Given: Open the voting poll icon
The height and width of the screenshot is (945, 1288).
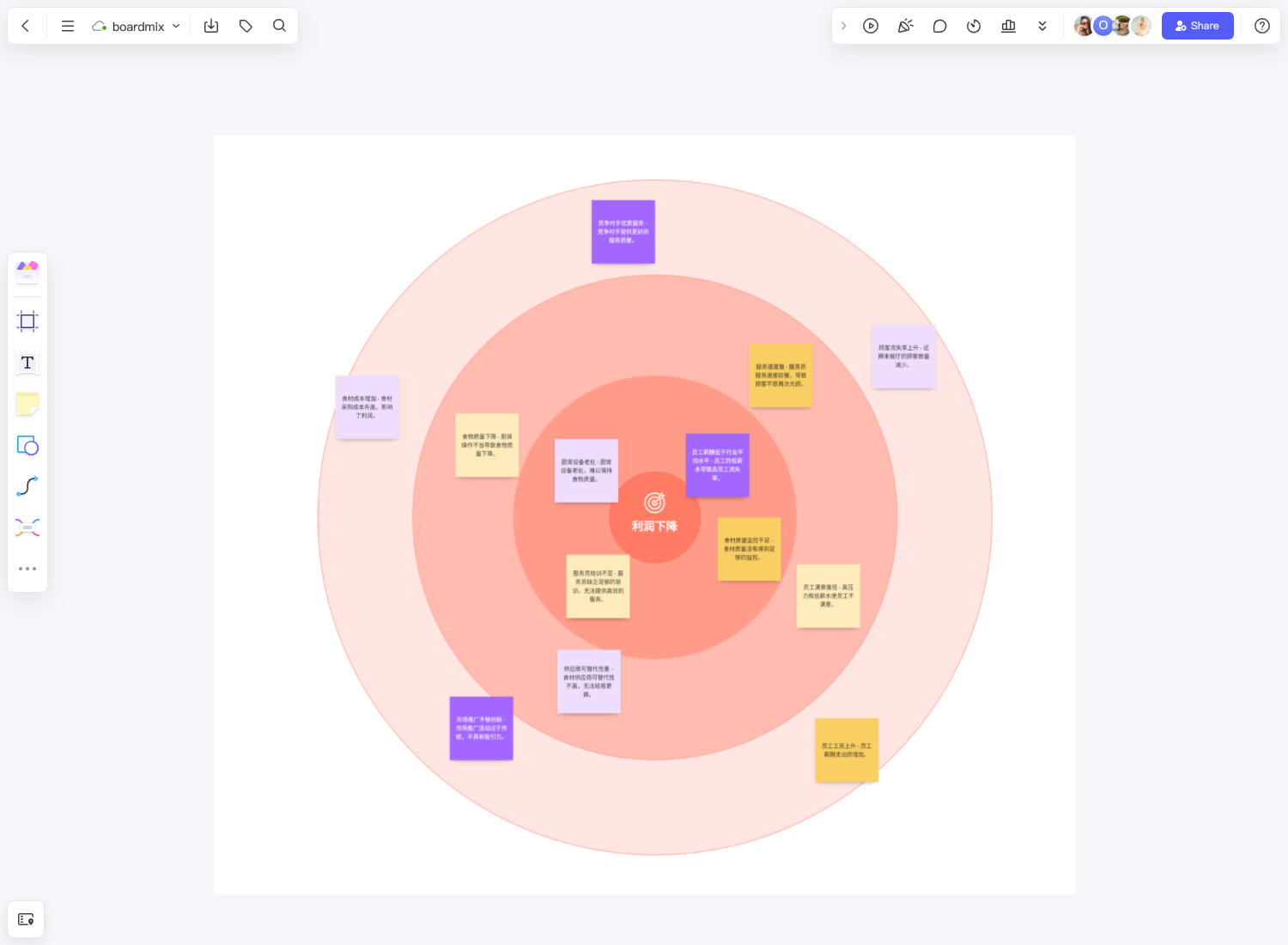Looking at the screenshot, I should tap(1008, 26).
